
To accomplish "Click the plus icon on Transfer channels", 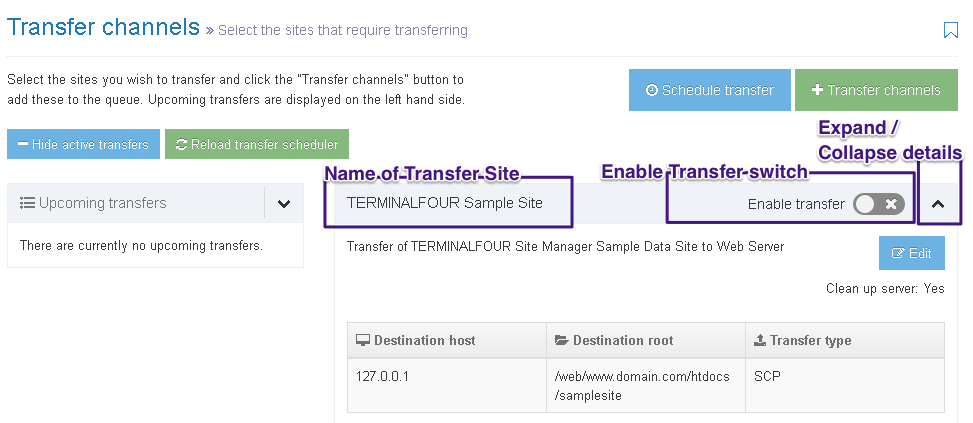I will click(x=817, y=90).
